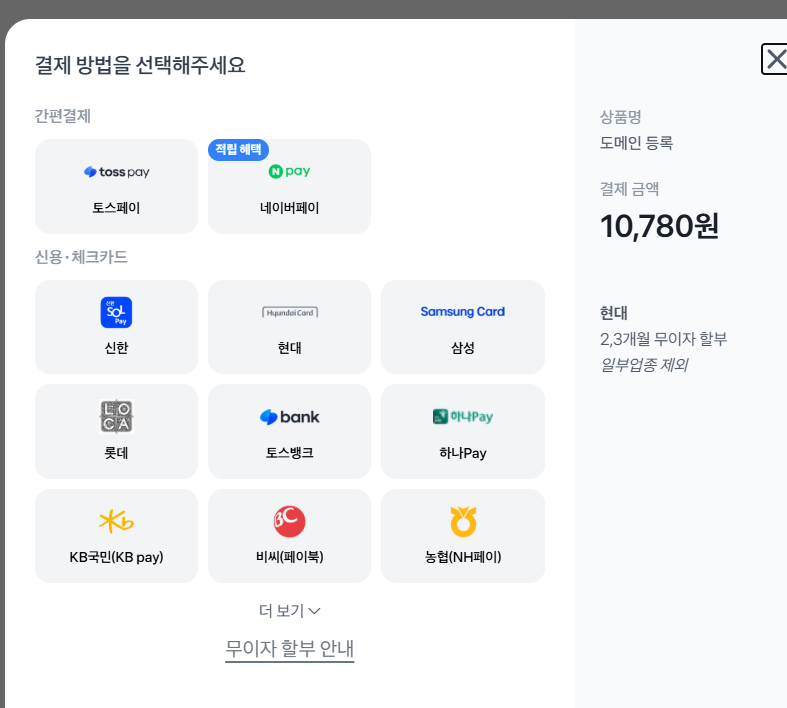Viewport: 787px width, 708px height.
Task: Click the 일부업종 제외 note
Action: coord(644,365)
